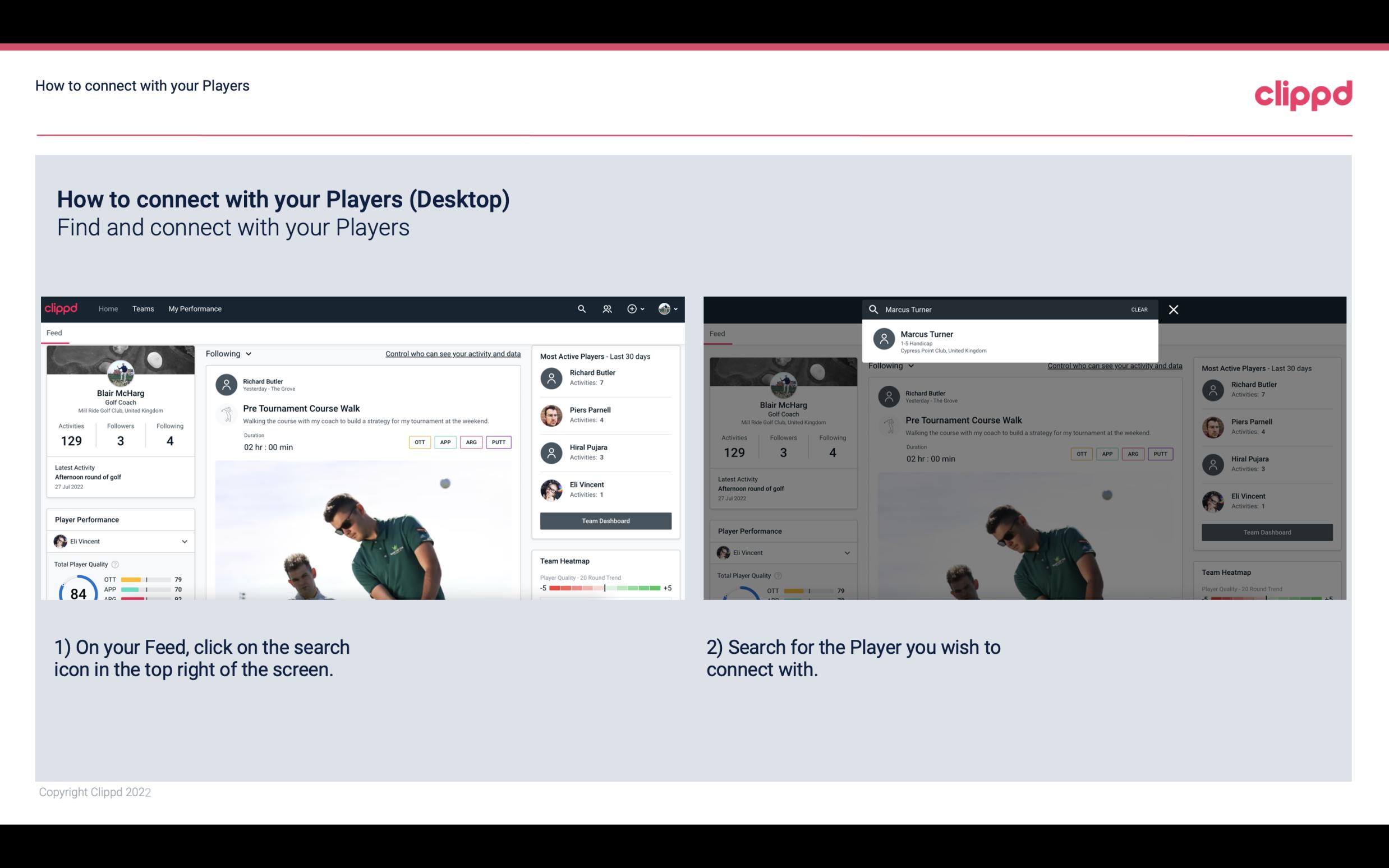The image size is (1389, 868).
Task: Click the Team Dashboard button
Action: [x=605, y=520]
